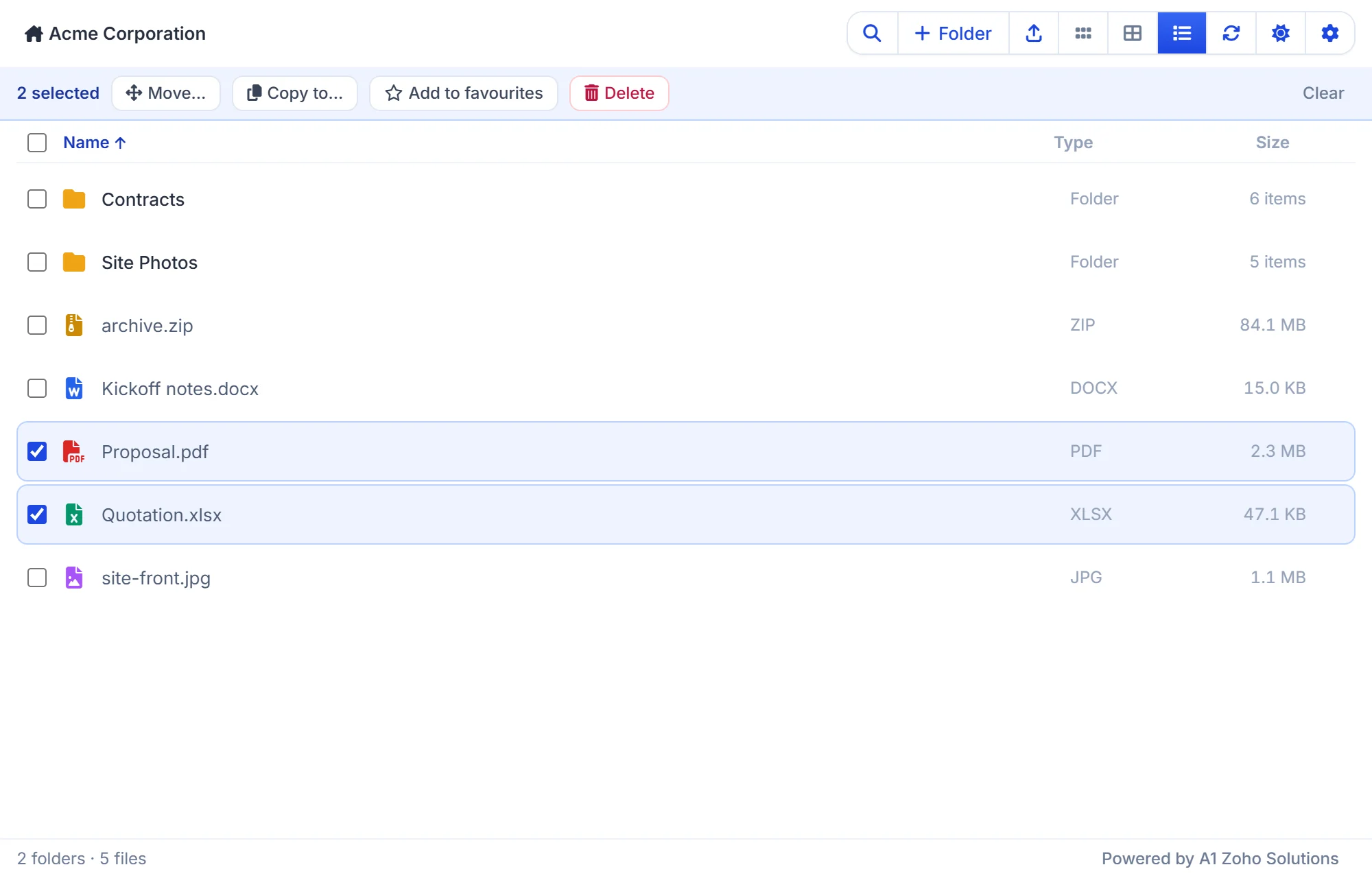
Task: Check the Contracts folder checkbox
Action: (x=37, y=199)
